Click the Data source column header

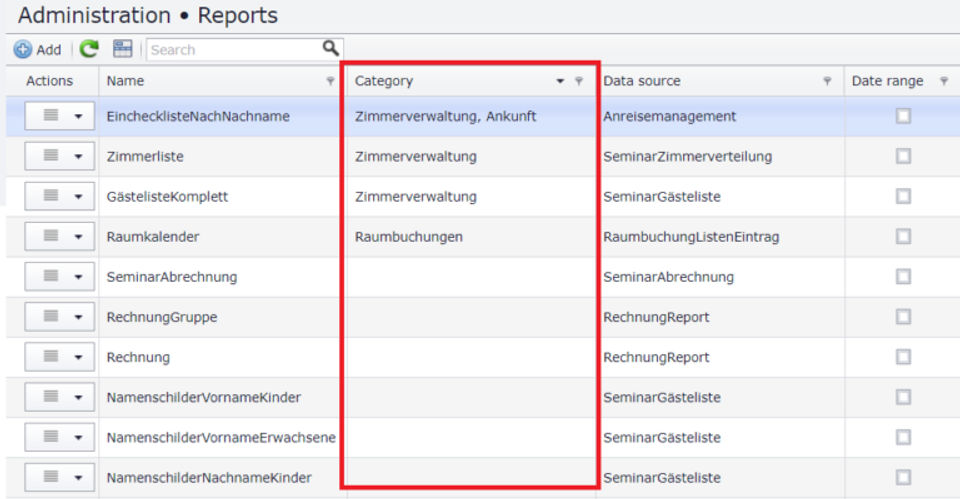click(642, 81)
